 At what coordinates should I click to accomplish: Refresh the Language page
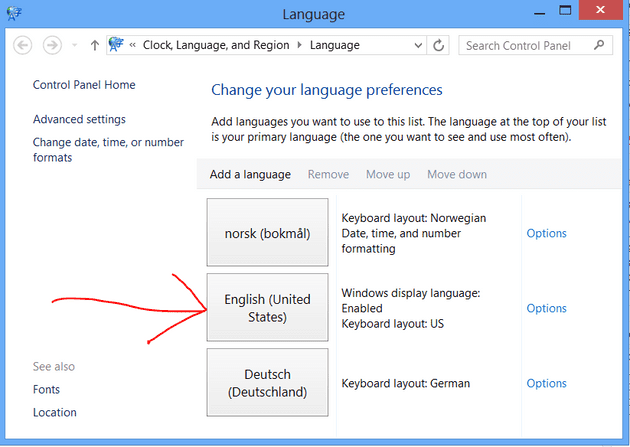438,45
